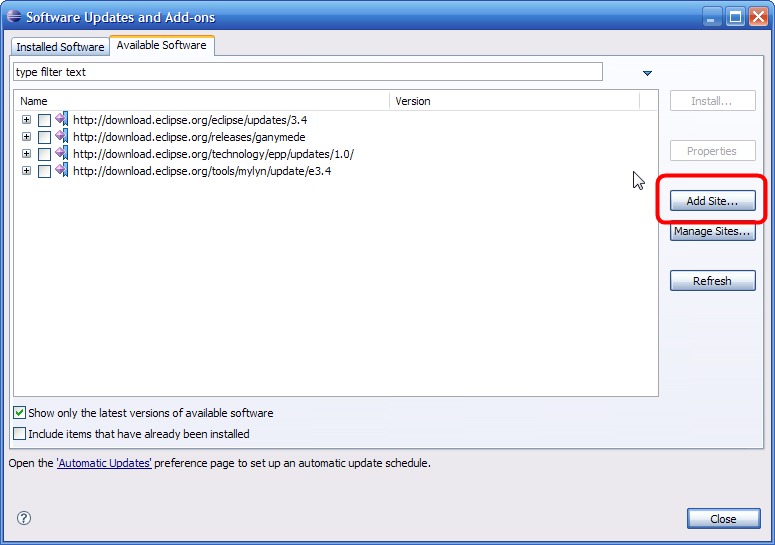The height and width of the screenshot is (545, 775).
Task: Select the http://download.eclipse.org/releases/ganymede row text
Action: coord(189,137)
